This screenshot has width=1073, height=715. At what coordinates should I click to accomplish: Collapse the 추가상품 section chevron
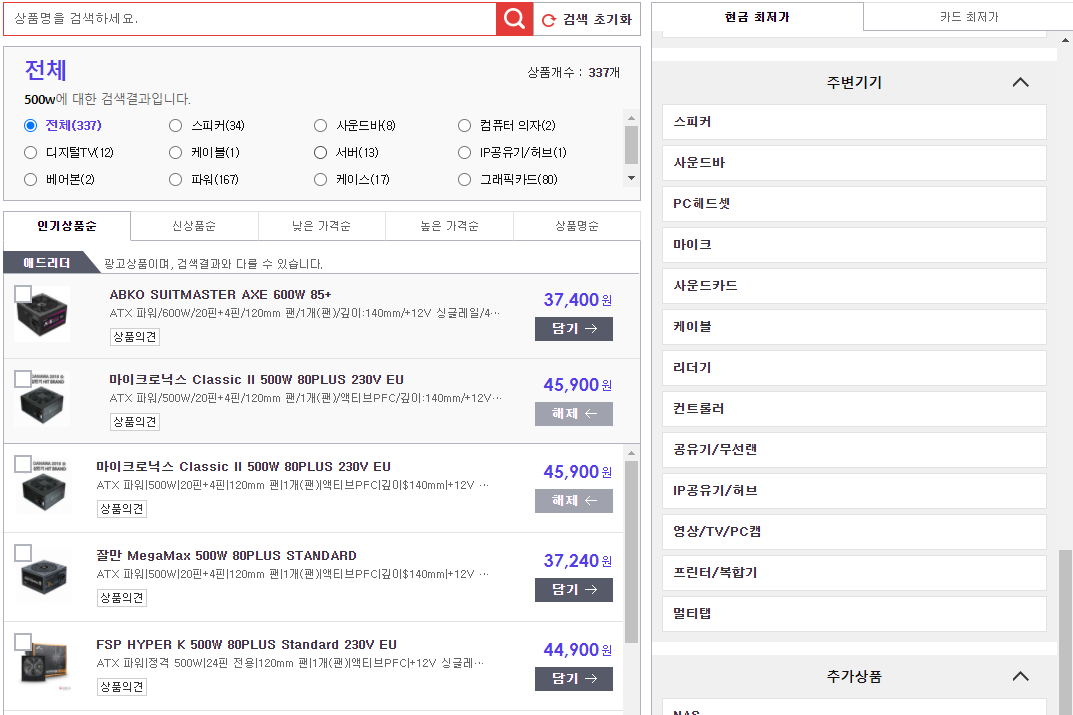pos(1020,676)
